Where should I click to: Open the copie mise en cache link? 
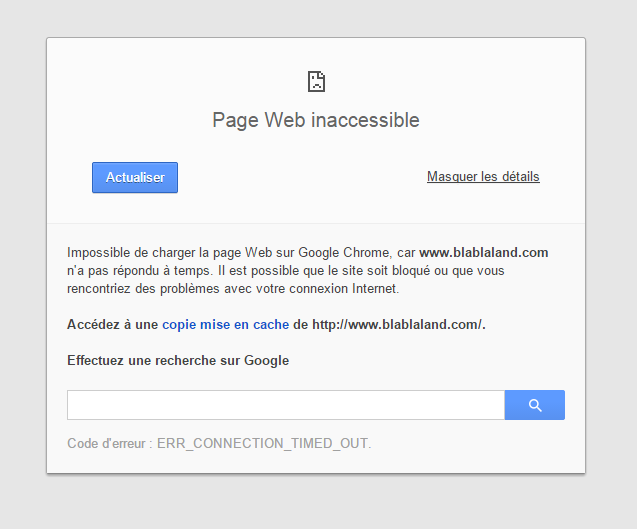[225, 325]
